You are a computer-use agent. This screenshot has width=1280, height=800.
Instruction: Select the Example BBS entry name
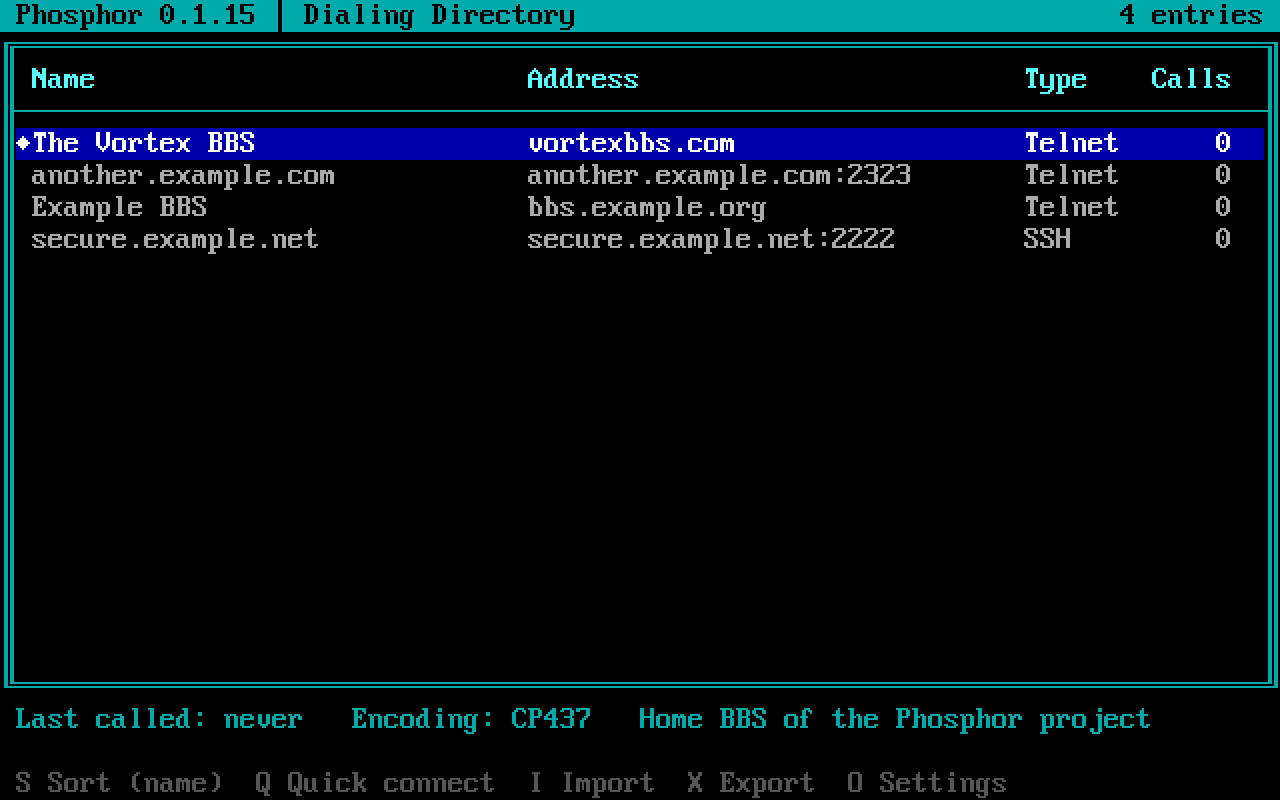(x=119, y=207)
